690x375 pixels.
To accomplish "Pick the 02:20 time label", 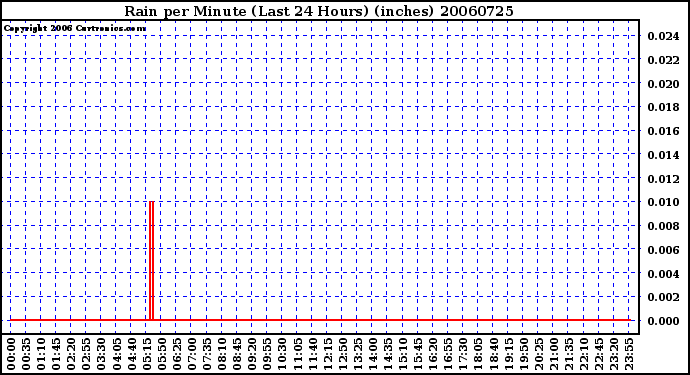I will coord(71,354).
